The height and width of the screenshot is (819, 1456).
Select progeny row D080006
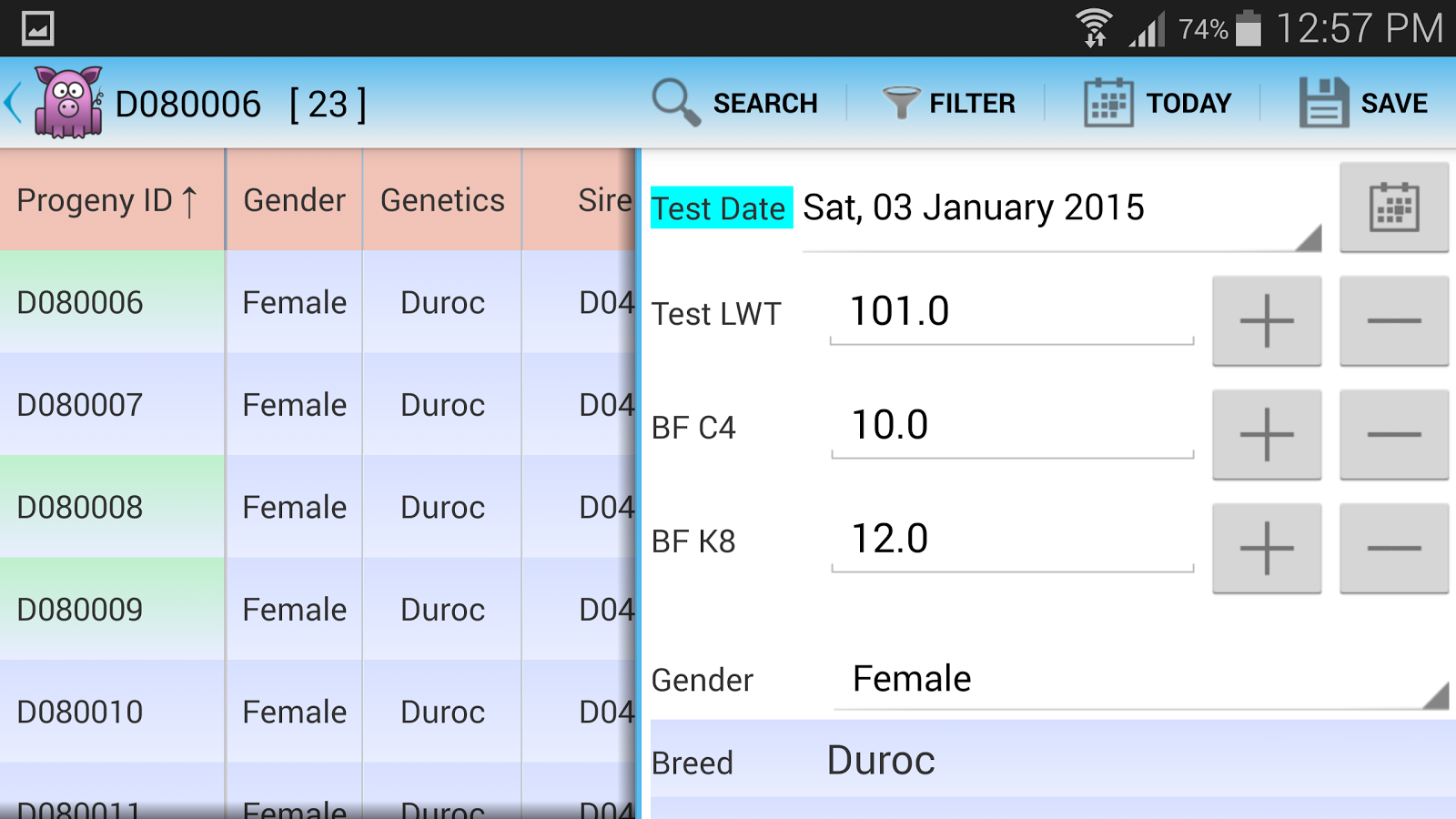(x=112, y=302)
